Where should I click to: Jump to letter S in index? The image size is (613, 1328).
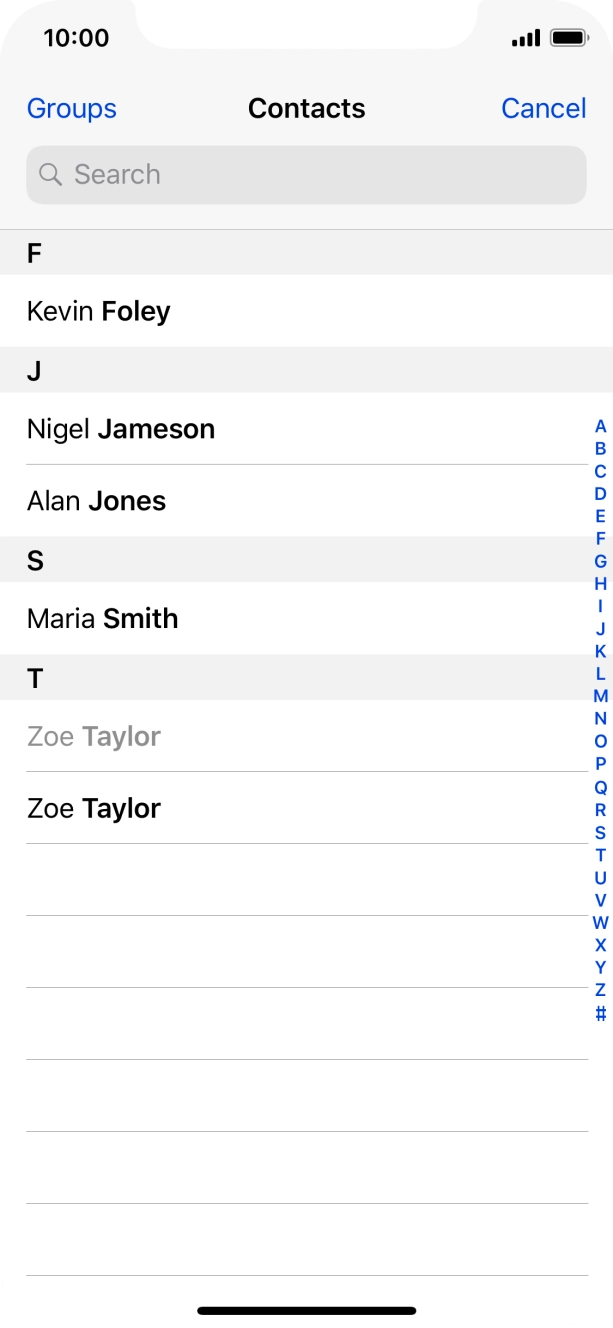(600, 832)
